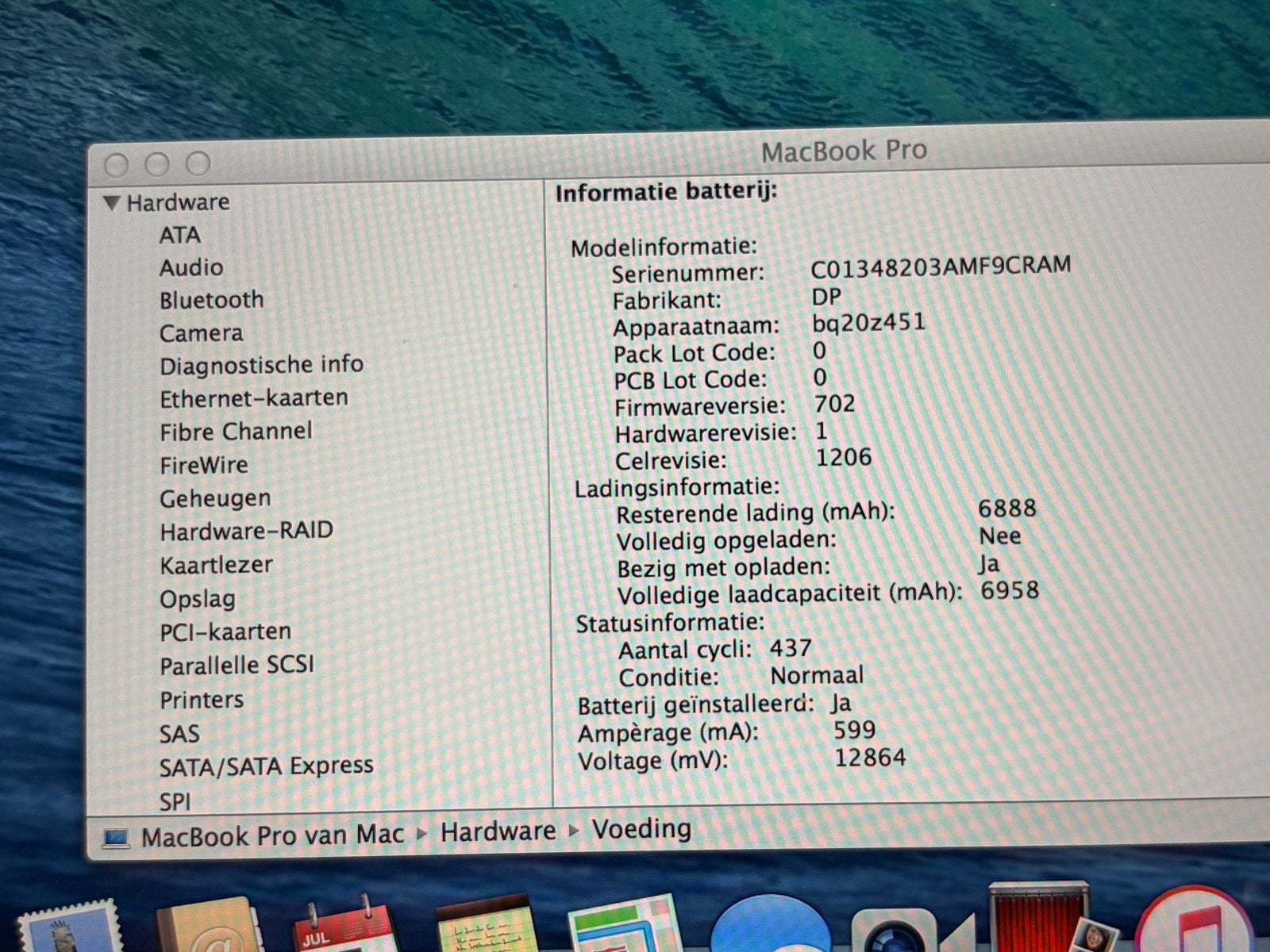Click the computer icon in the path bar

[x=116, y=838]
